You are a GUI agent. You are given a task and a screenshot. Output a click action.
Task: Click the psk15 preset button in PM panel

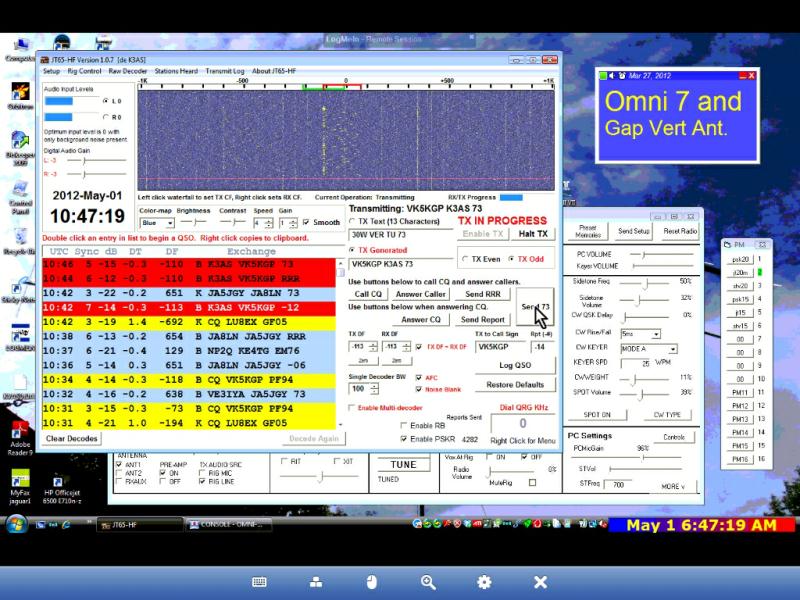pos(740,299)
